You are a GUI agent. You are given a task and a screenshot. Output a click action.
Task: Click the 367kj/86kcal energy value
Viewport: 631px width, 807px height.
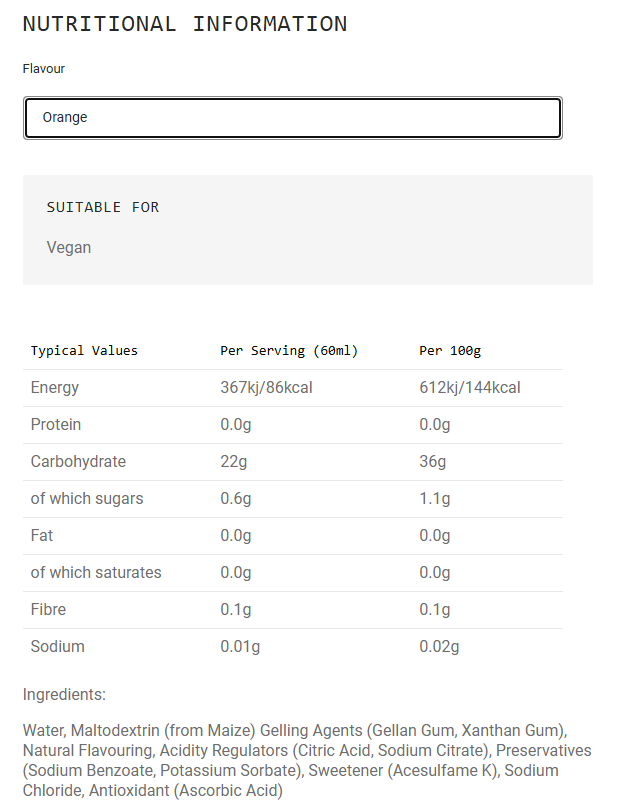266,387
